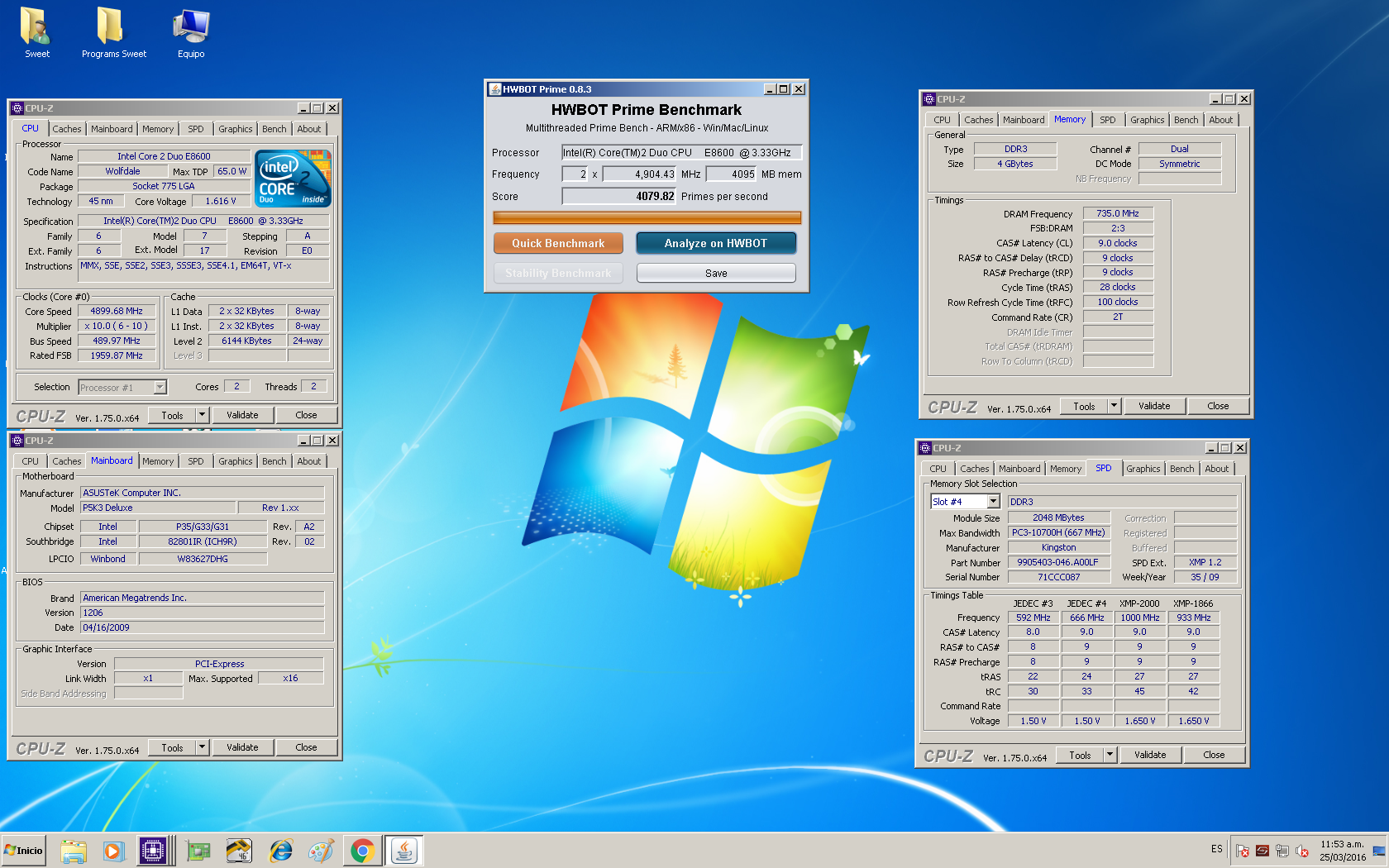The height and width of the screenshot is (868, 1389).
Task: Click the Show Desktop icon by the clock
Action: click(x=1379, y=851)
